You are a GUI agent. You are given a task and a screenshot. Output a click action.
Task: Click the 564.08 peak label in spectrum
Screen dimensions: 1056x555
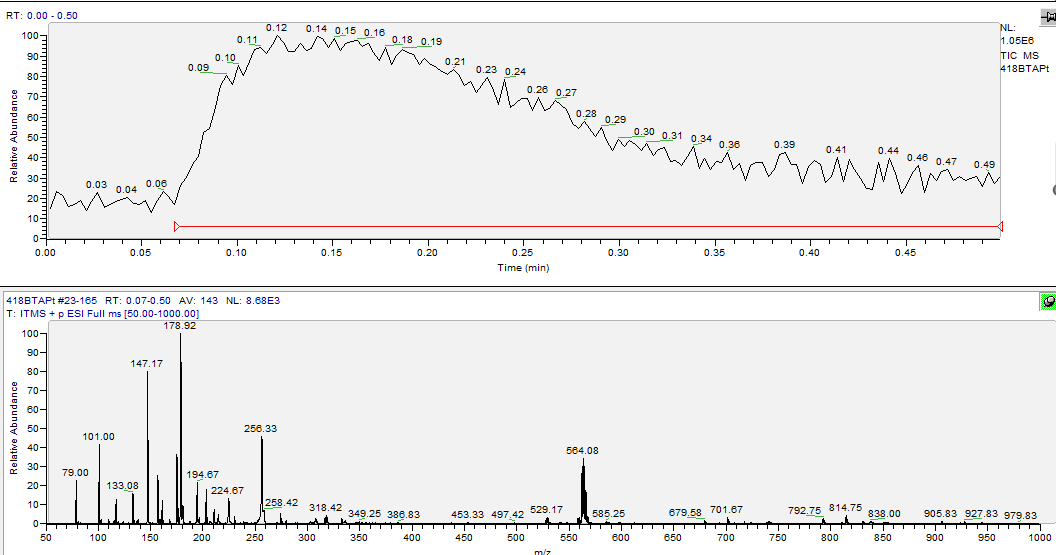(582, 450)
